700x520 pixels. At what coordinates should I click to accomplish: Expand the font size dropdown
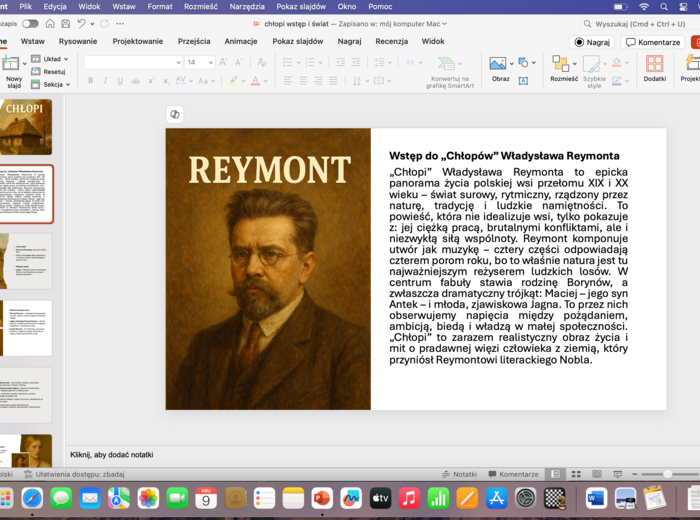(x=210, y=62)
